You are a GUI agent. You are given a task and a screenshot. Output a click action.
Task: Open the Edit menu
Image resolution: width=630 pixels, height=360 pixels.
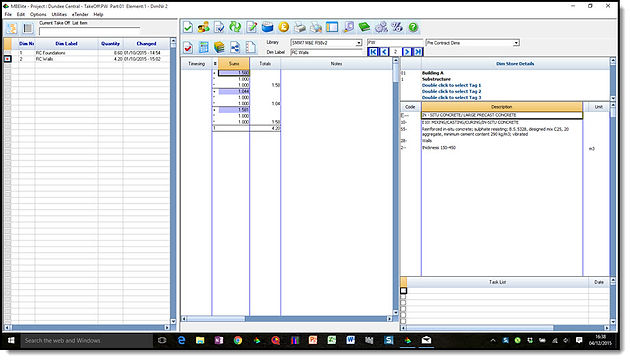pos(20,14)
